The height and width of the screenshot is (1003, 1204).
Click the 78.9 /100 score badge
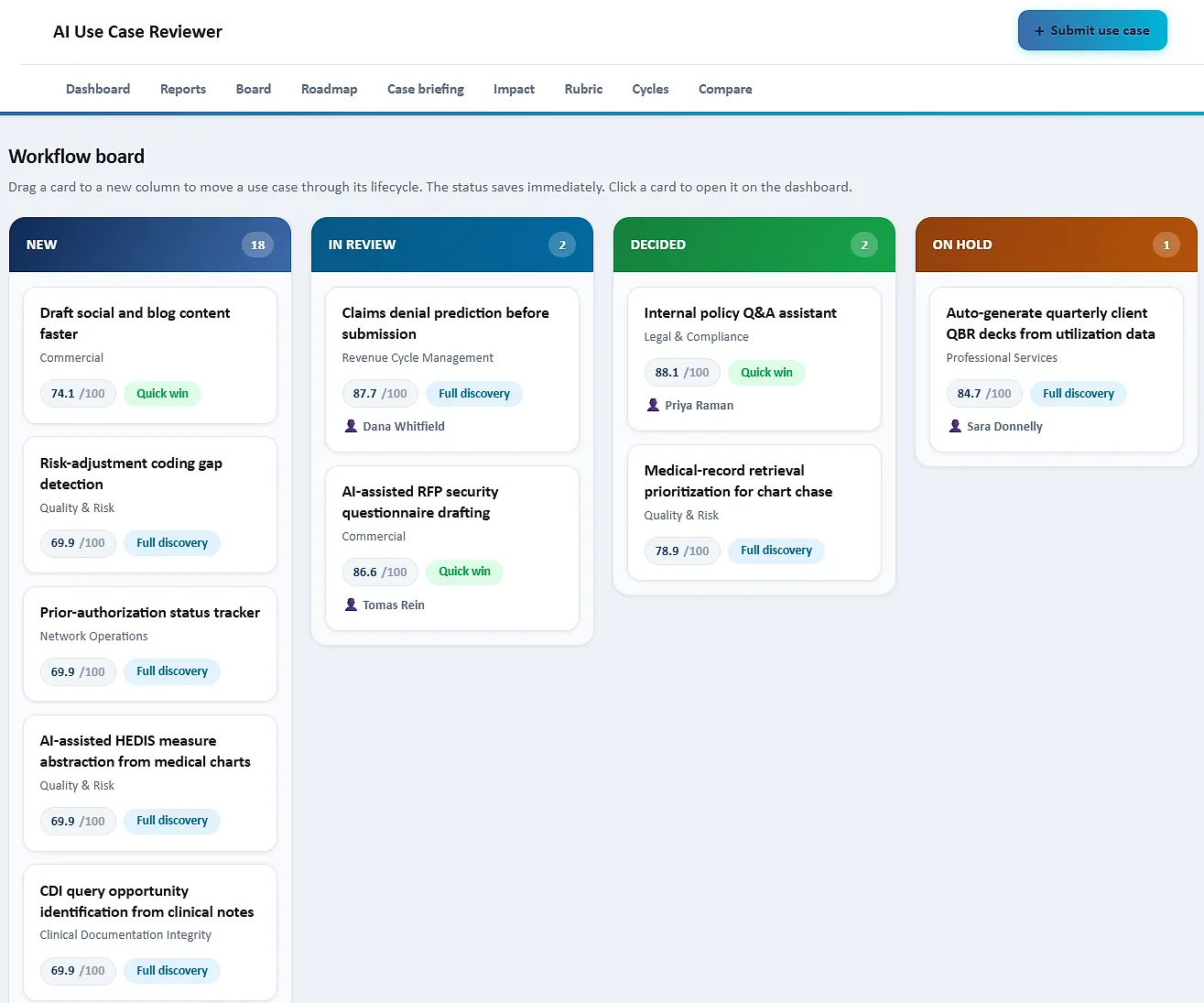pos(682,551)
